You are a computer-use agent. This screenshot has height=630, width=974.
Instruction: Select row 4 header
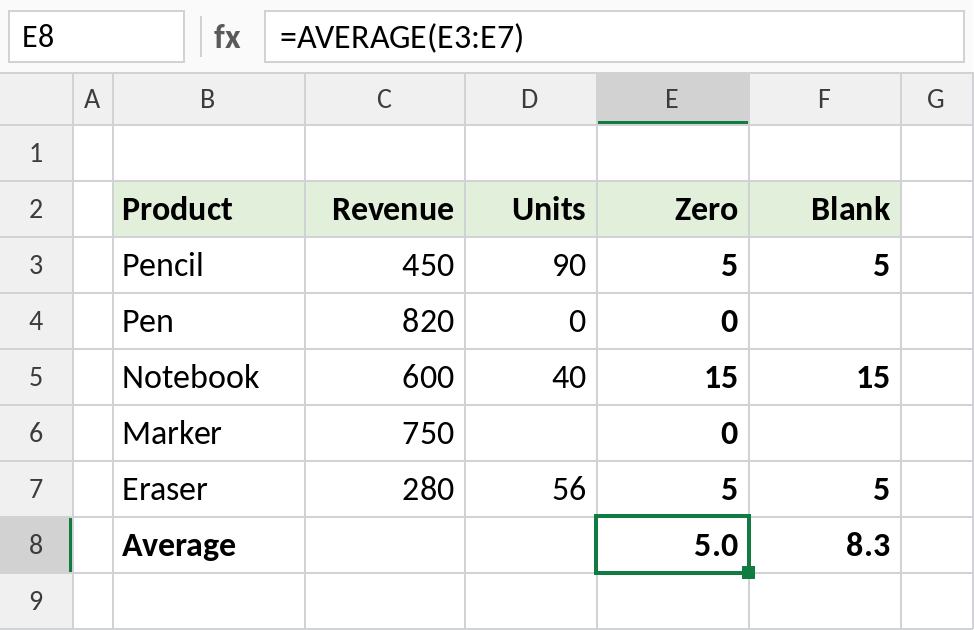(x=36, y=321)
